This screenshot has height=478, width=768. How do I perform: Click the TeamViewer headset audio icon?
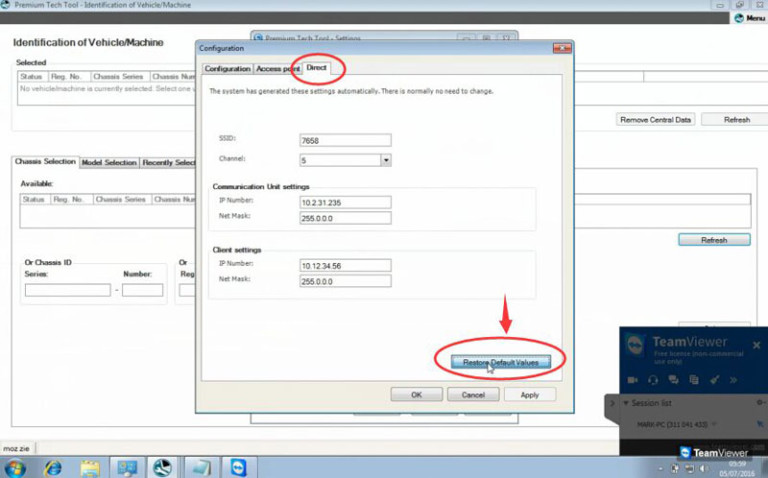[x=653, y=380]
